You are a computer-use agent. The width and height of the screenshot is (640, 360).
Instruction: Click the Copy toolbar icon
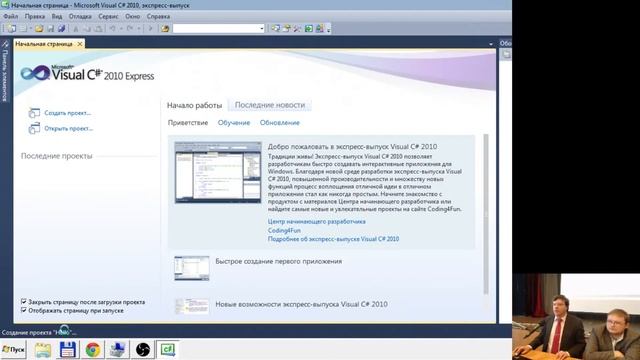click(87, 29)
